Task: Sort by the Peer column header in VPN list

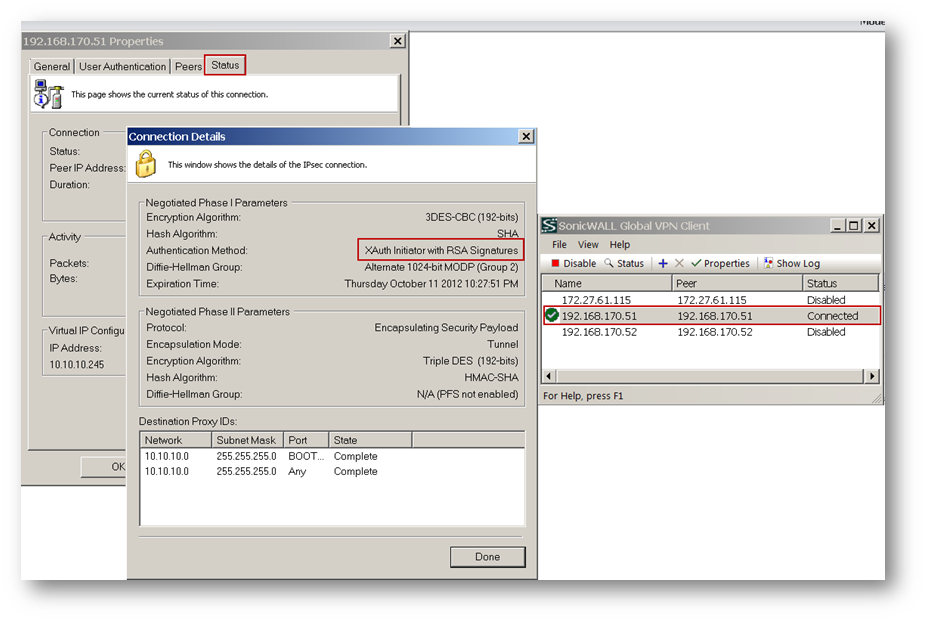Action: click(737, 283)
